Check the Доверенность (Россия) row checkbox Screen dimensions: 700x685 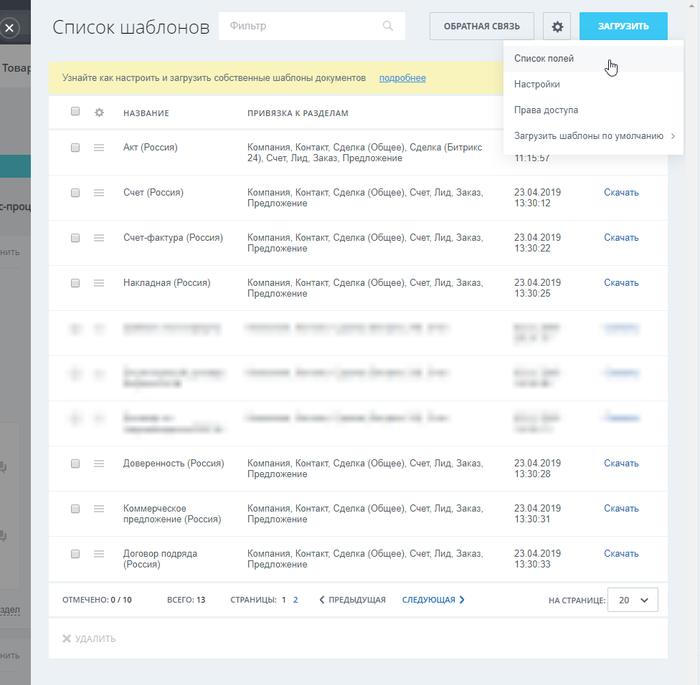(75, 464)
